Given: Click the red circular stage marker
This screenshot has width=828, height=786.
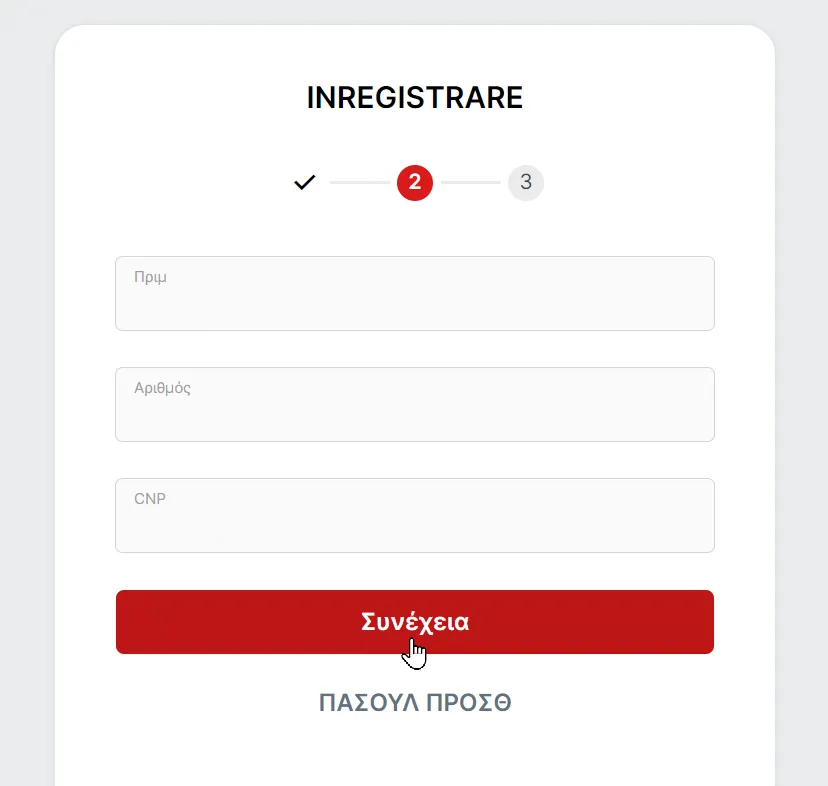Looking at the screenshot, I should point(415,183).
